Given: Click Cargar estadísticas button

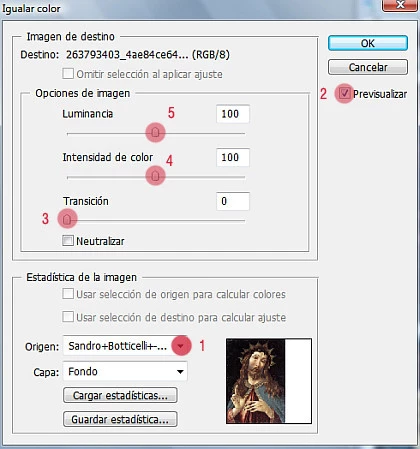Looking at the screenshot, I should pyautogui.click(x=120, y=395).
